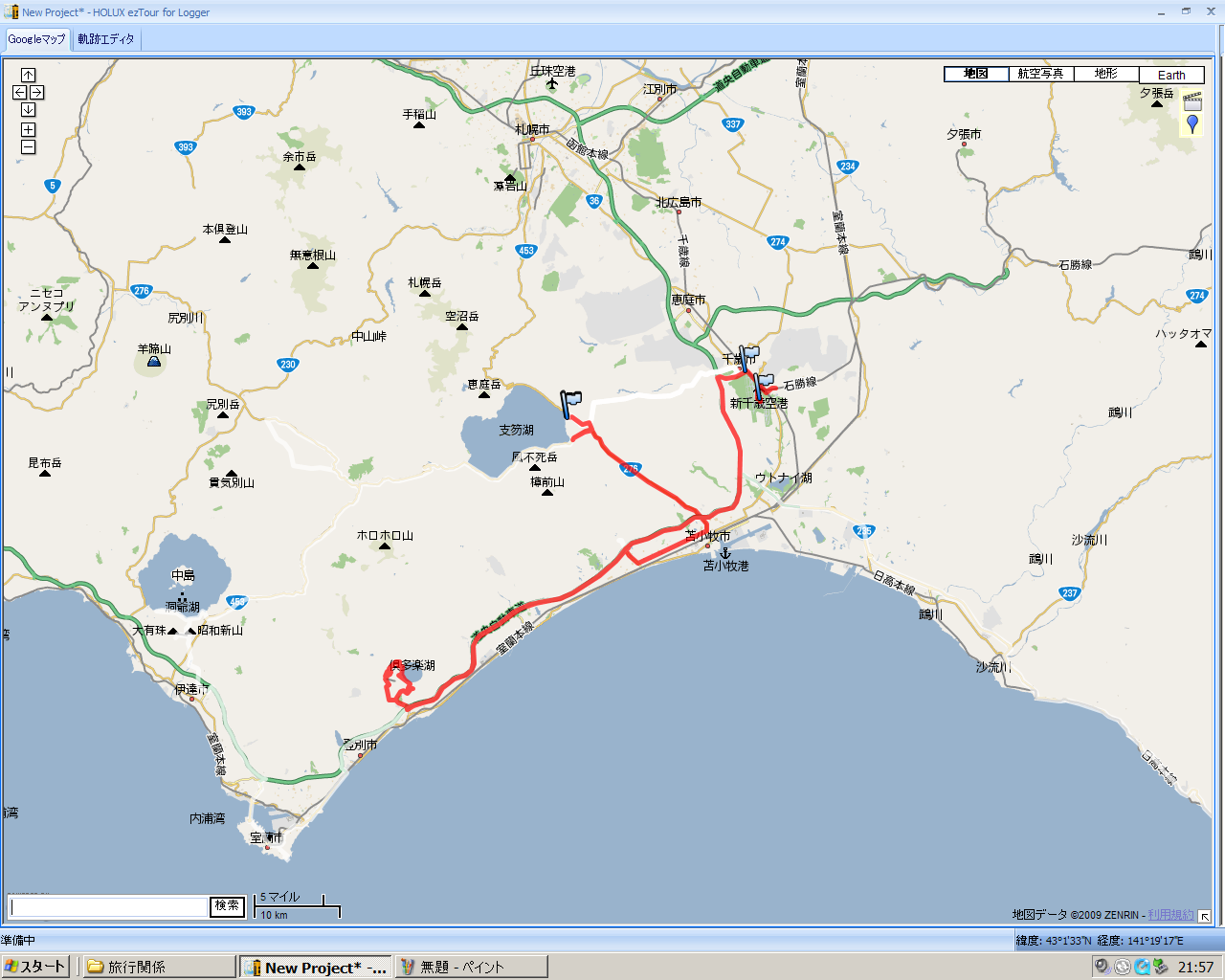Pan the map right with the arrow

[36, 92]
